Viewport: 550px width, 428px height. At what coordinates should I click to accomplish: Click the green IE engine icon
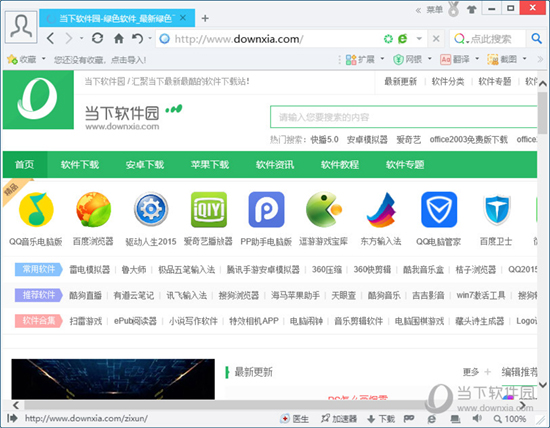[402, 39]
